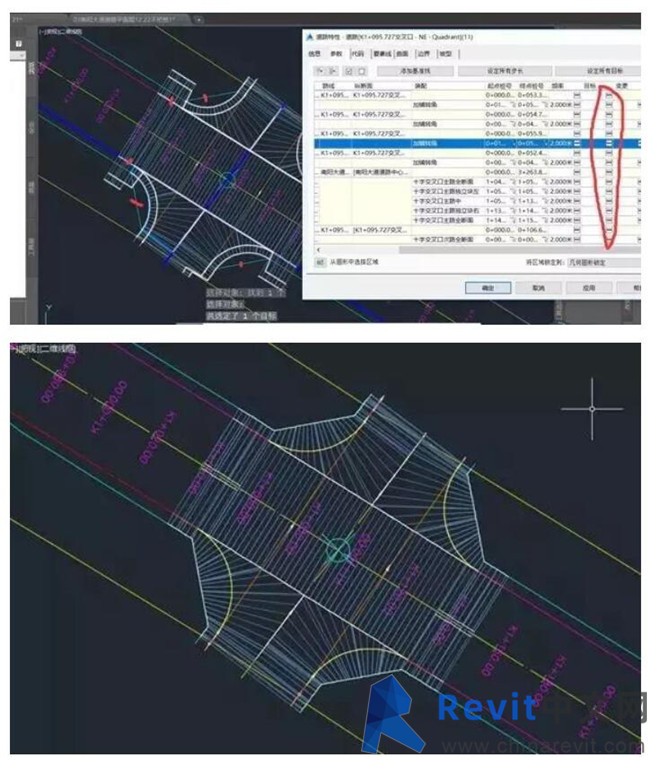The width and height of the screenshot is (650, 757).
Task: Open target editor for 0+053.3 baseline row
Action: [608, 95]
